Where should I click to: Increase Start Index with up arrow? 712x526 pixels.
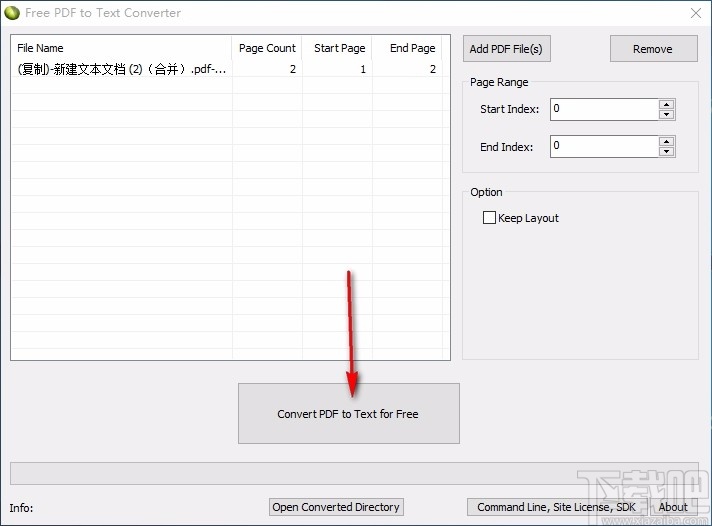point(667,104)
